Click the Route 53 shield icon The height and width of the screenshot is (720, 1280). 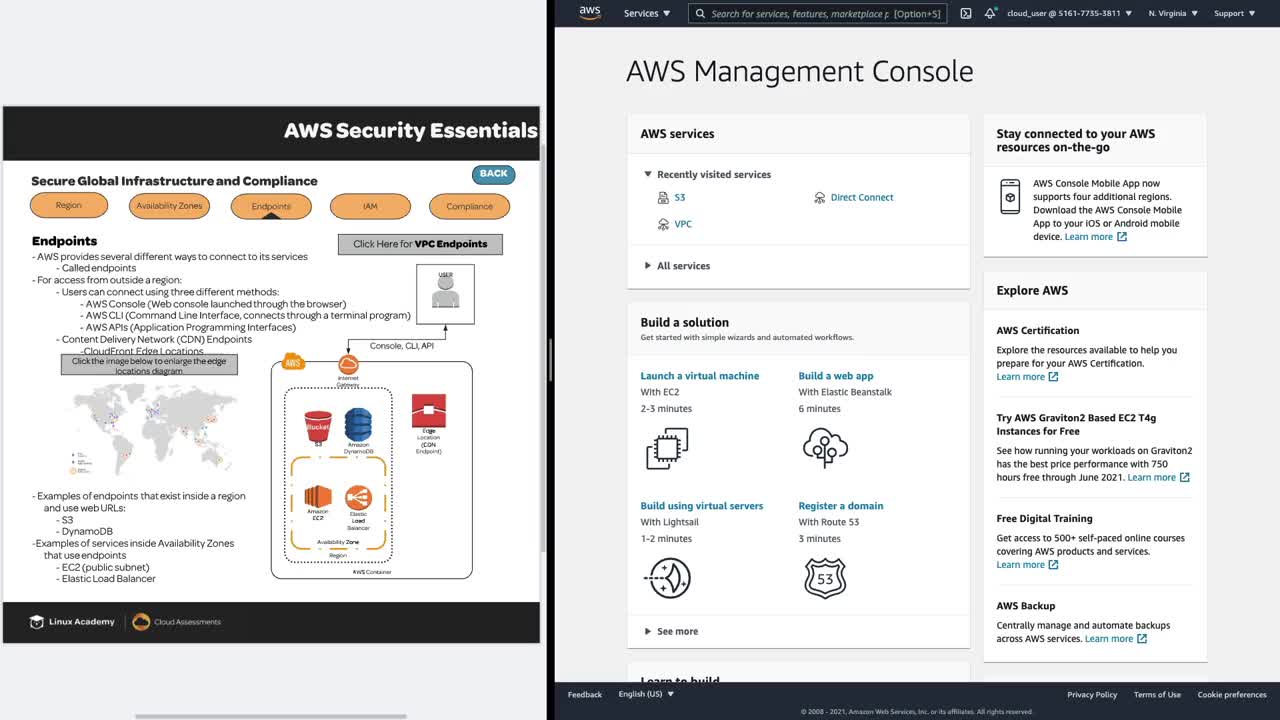(x=825, y=578)
